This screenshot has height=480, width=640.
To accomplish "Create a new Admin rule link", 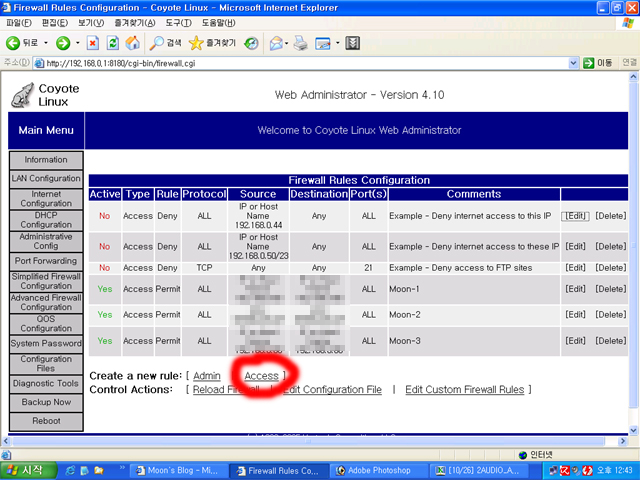I will point(207,376).
